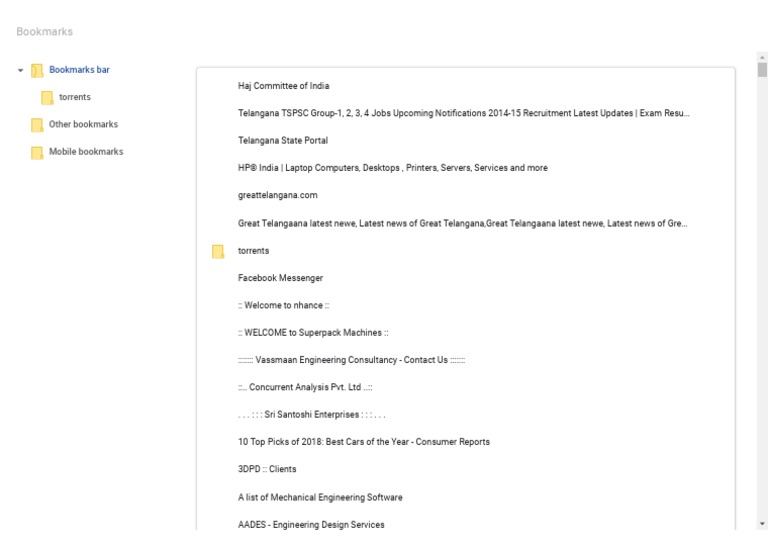The height and width of the screenshot is (543, 768).
Task: Select Other bookmarks in sidebar
Action: pyautogui.click(x=83, y=124)
